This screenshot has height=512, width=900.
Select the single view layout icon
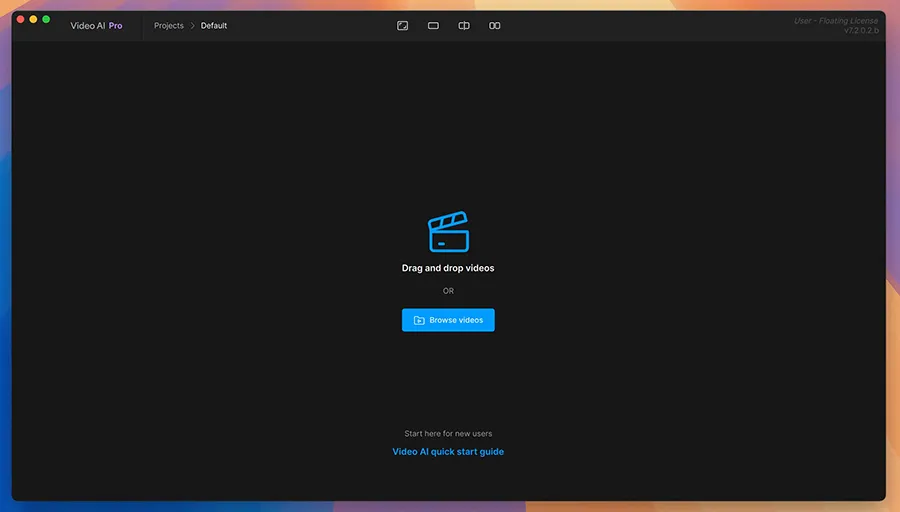(x=433, y=26)
